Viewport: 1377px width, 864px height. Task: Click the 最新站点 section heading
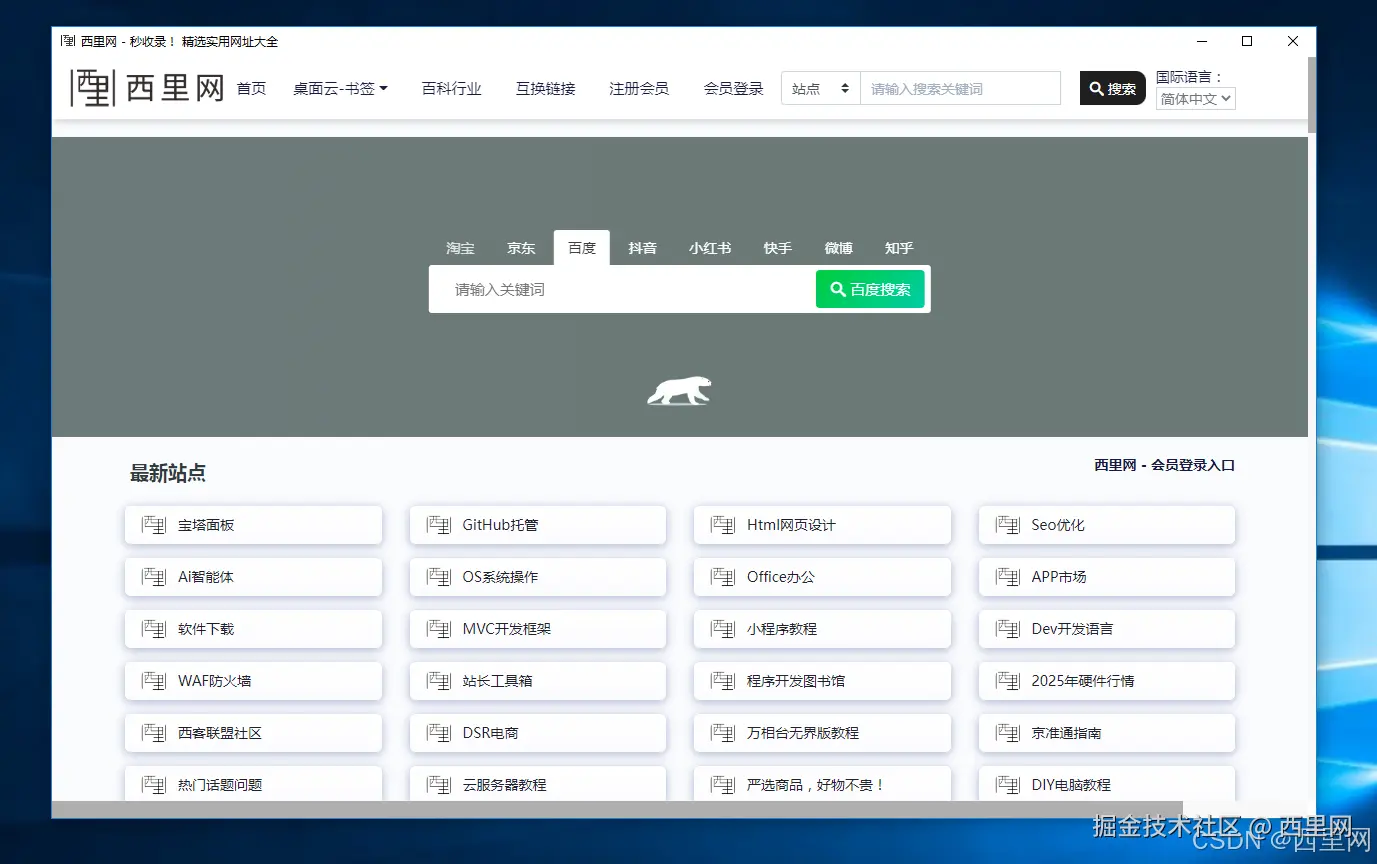[x=168, y=473]
